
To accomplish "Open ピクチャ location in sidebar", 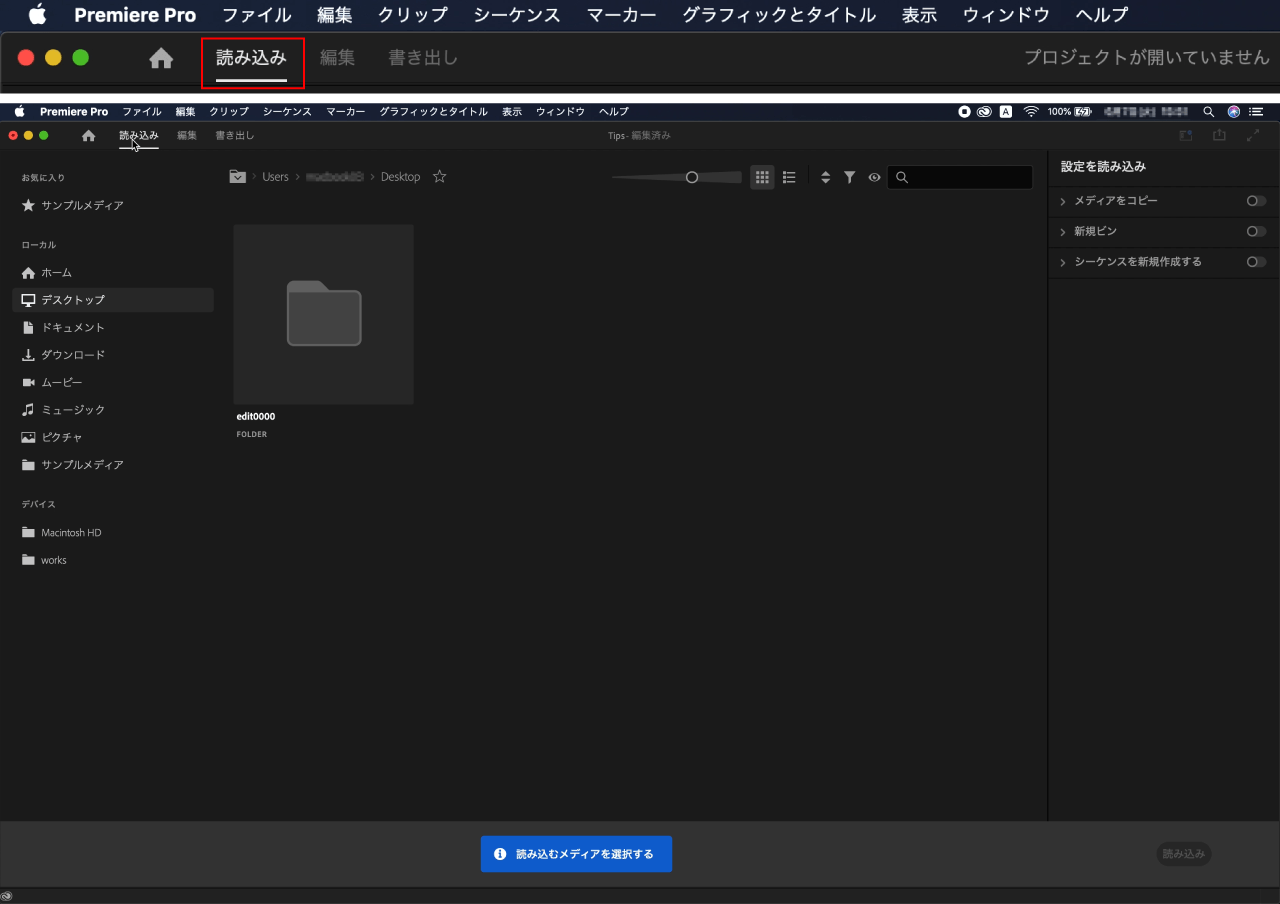I will coord(52,437).
